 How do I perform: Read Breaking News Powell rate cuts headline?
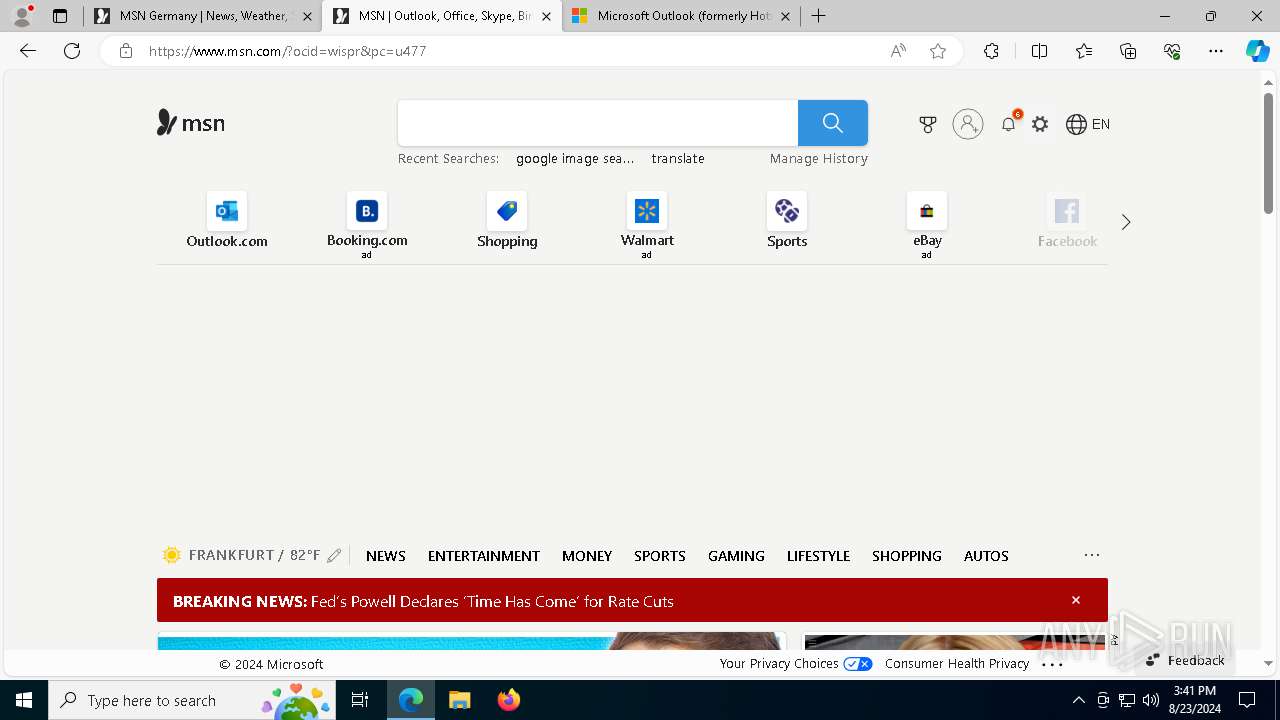coord(423,601)
